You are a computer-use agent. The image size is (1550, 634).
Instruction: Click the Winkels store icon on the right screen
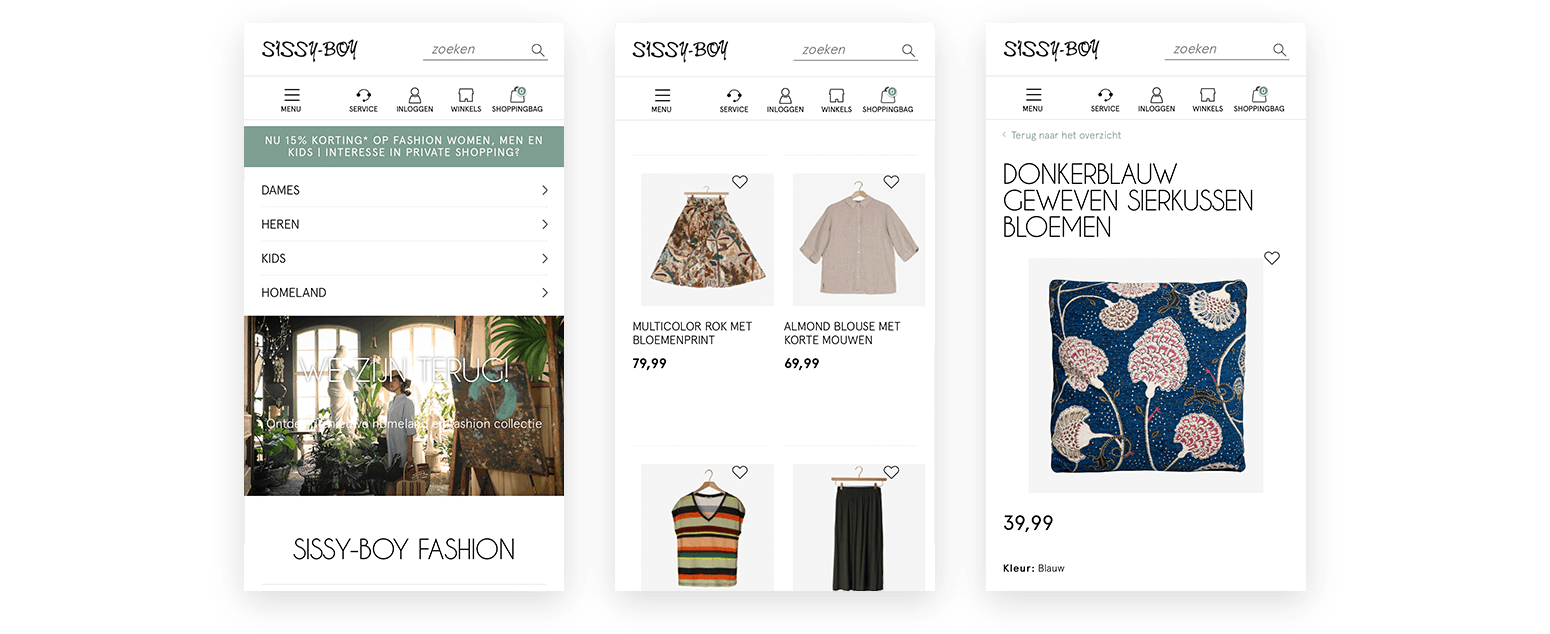coord(1207,96)
